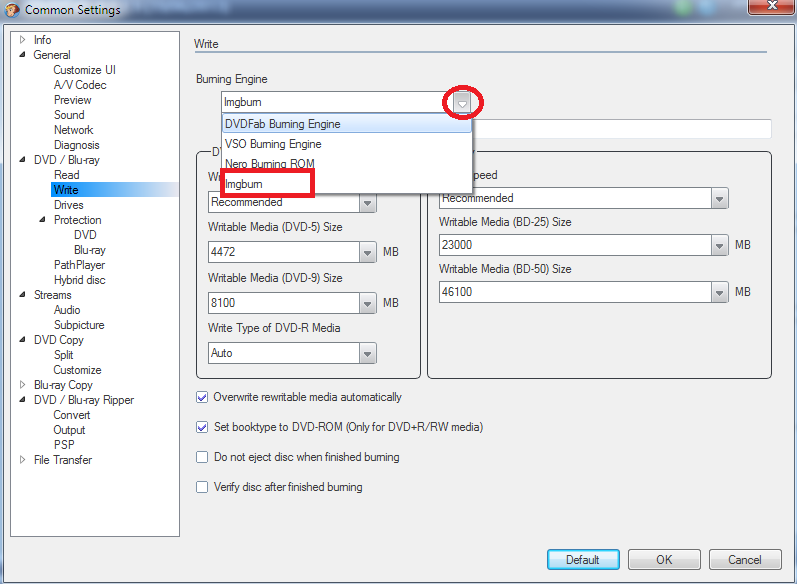Close the Common Settings window
797x584 pixels.
point(771,6)
